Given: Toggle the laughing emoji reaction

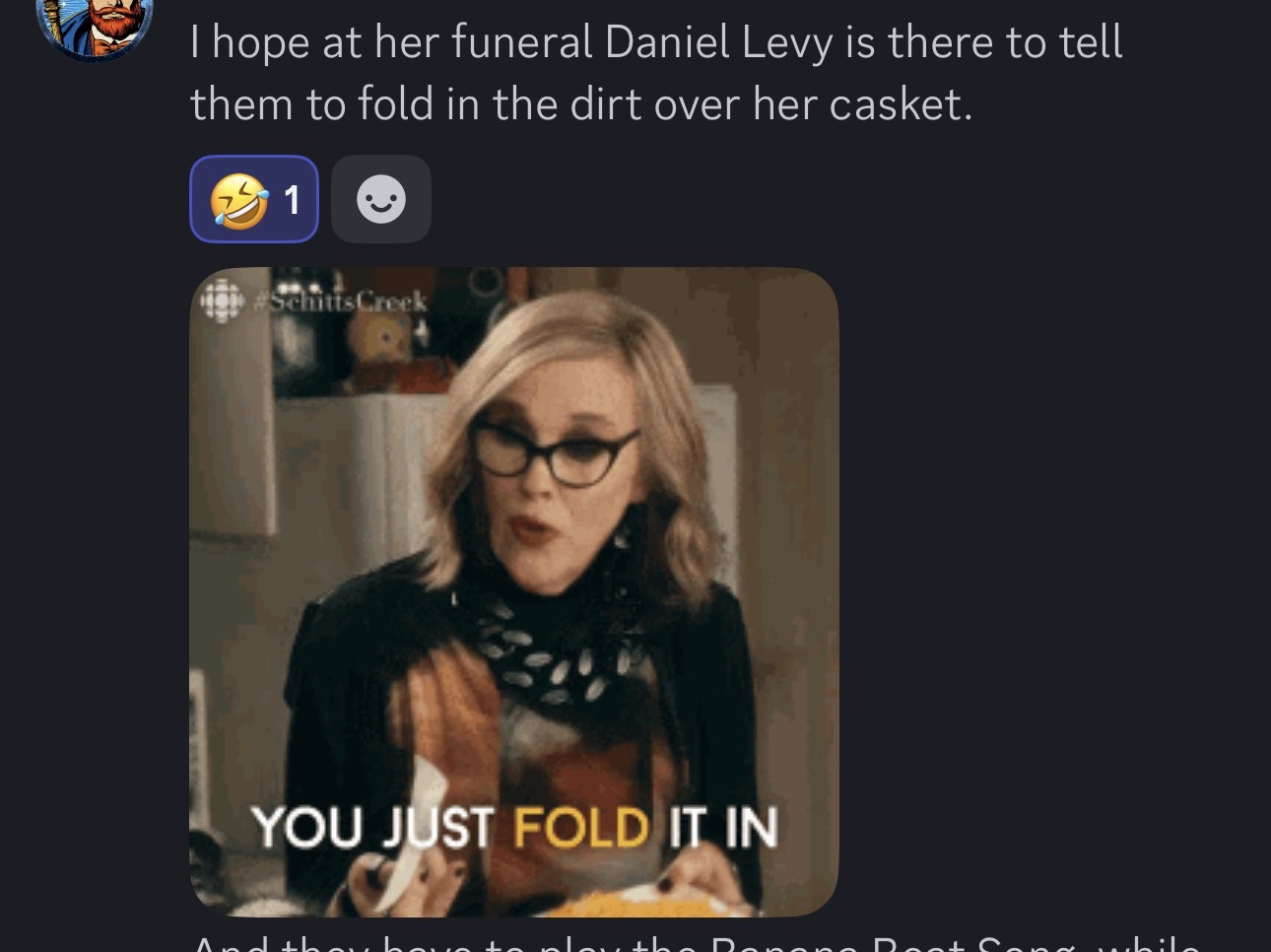Looking at the screenshot, I should point(254,199).
